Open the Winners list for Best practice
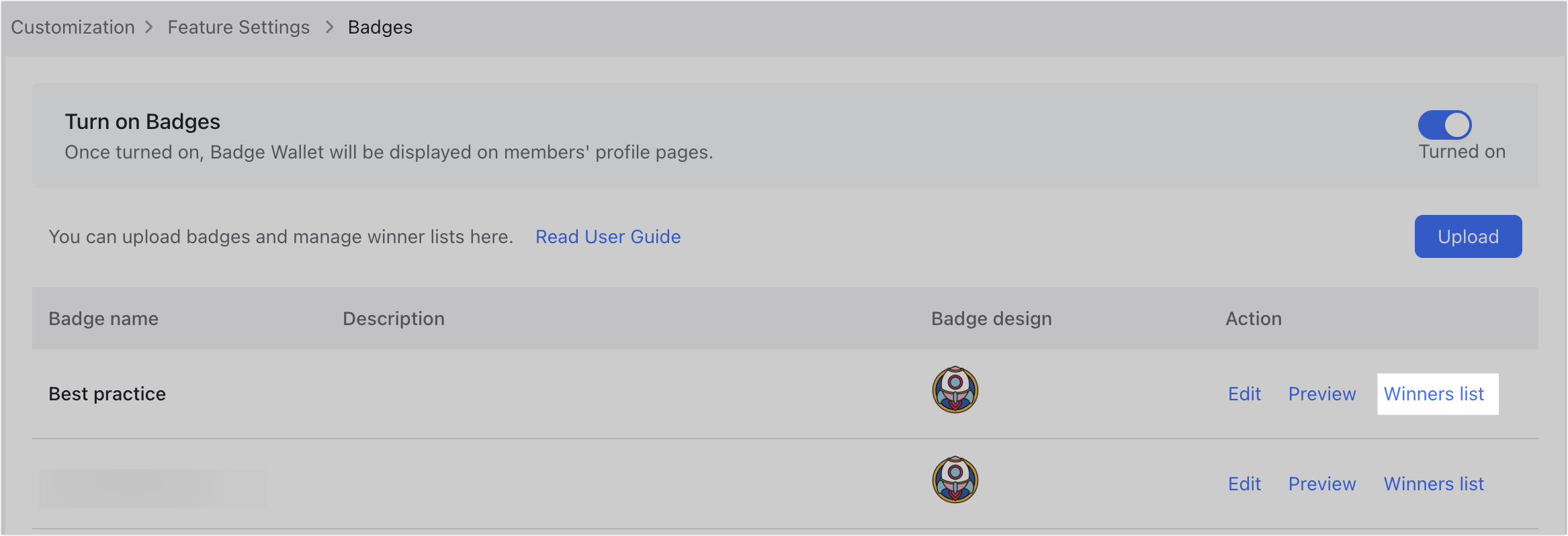This screenshot has width=1568, height=536. [x=1434, y=394]
